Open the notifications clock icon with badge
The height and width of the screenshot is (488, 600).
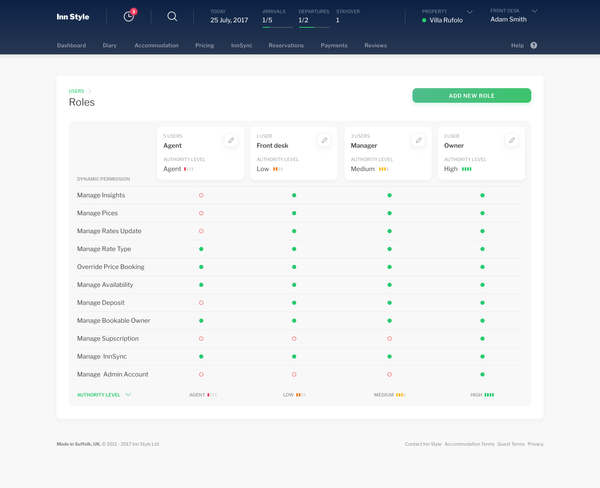click(x=129, y=16)
